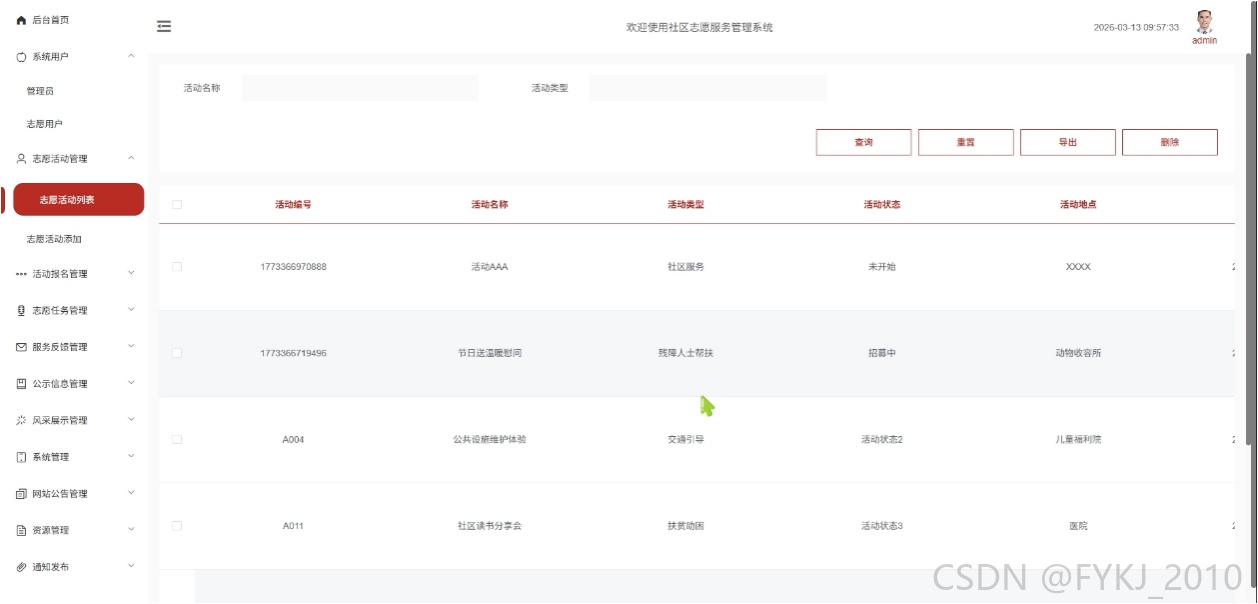Image resolution: width=1258 pixels, height=604 pixels.
Task: Select the 志愿活动列表 menu item
Action: pos(78,200)
